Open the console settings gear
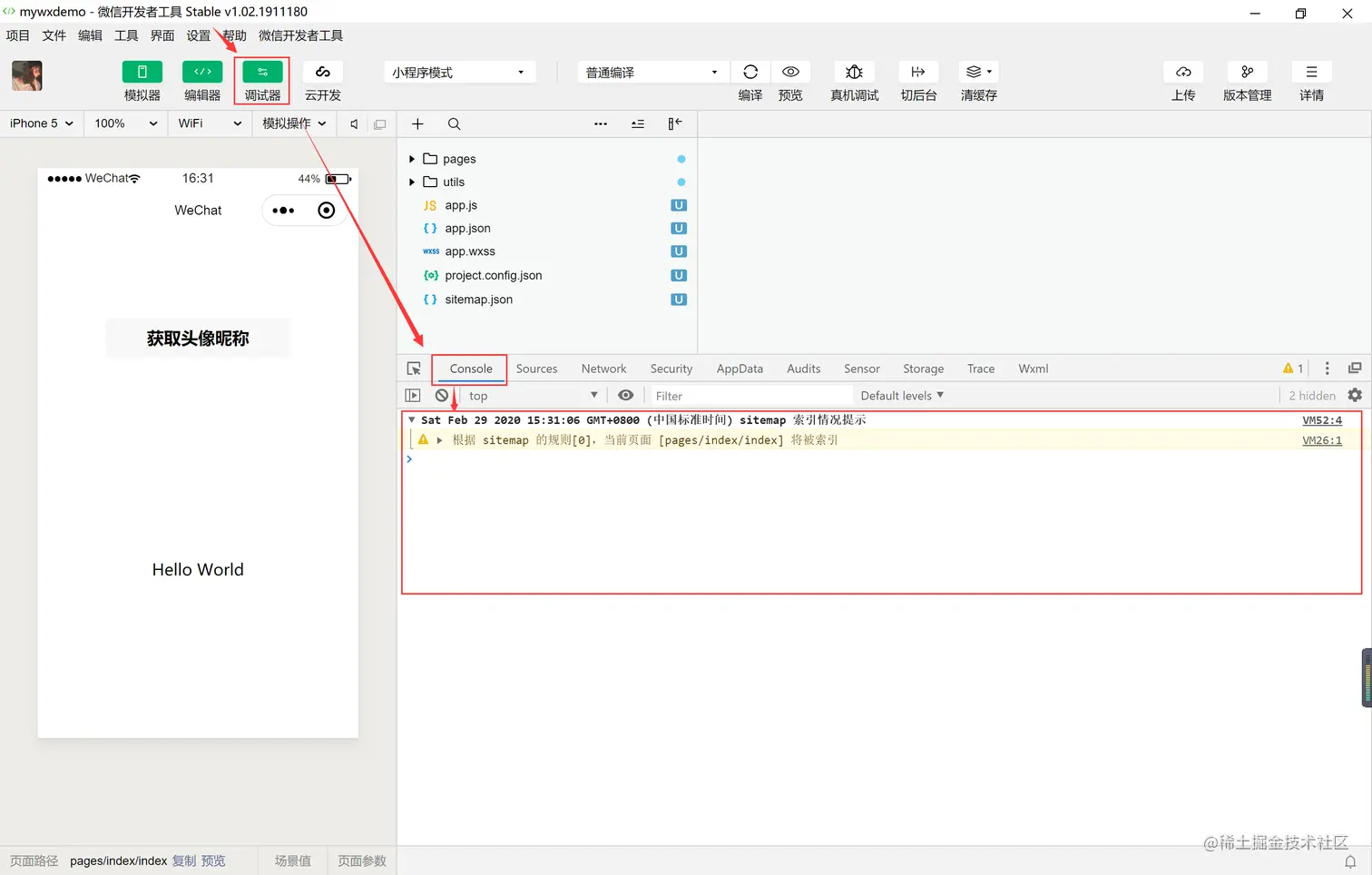The height and width of the screenshot is (875, 1372). tap(1355, 396)
